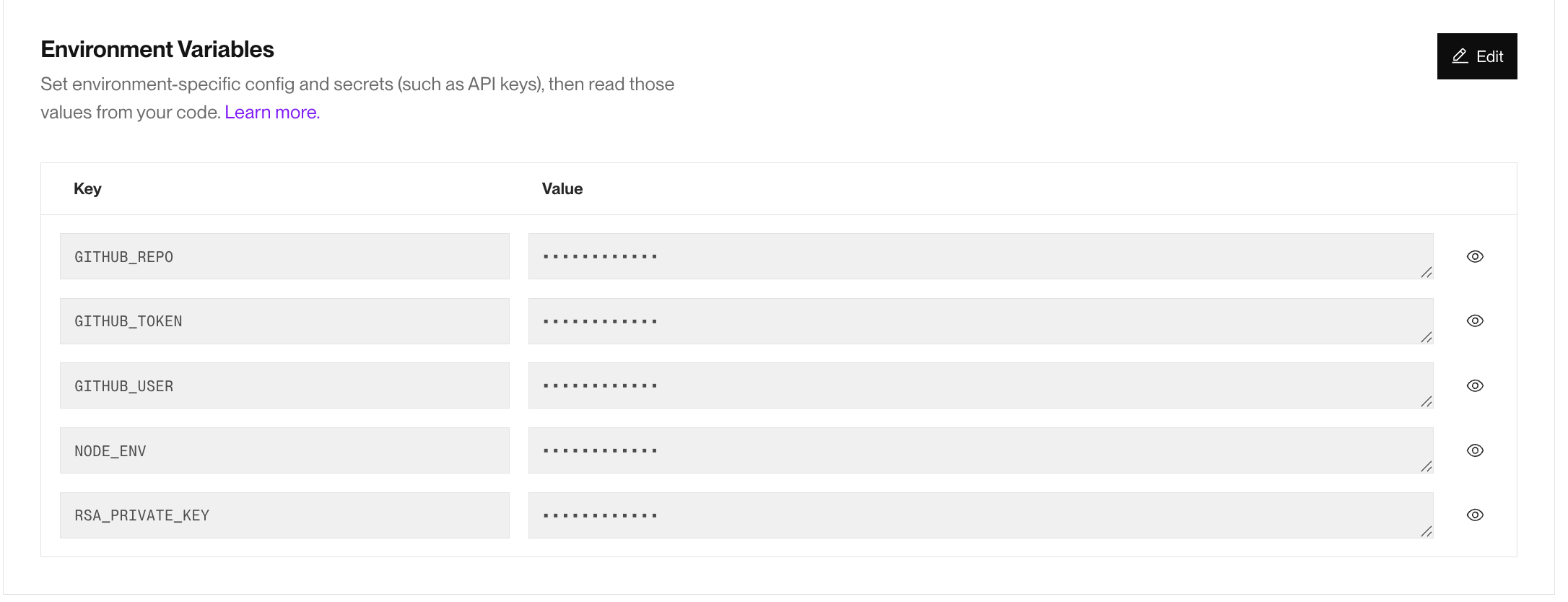
Task: Reveal the GITHUB_REPO value with eye icon
Action: pyautogui.click(x=1475, y=256)
